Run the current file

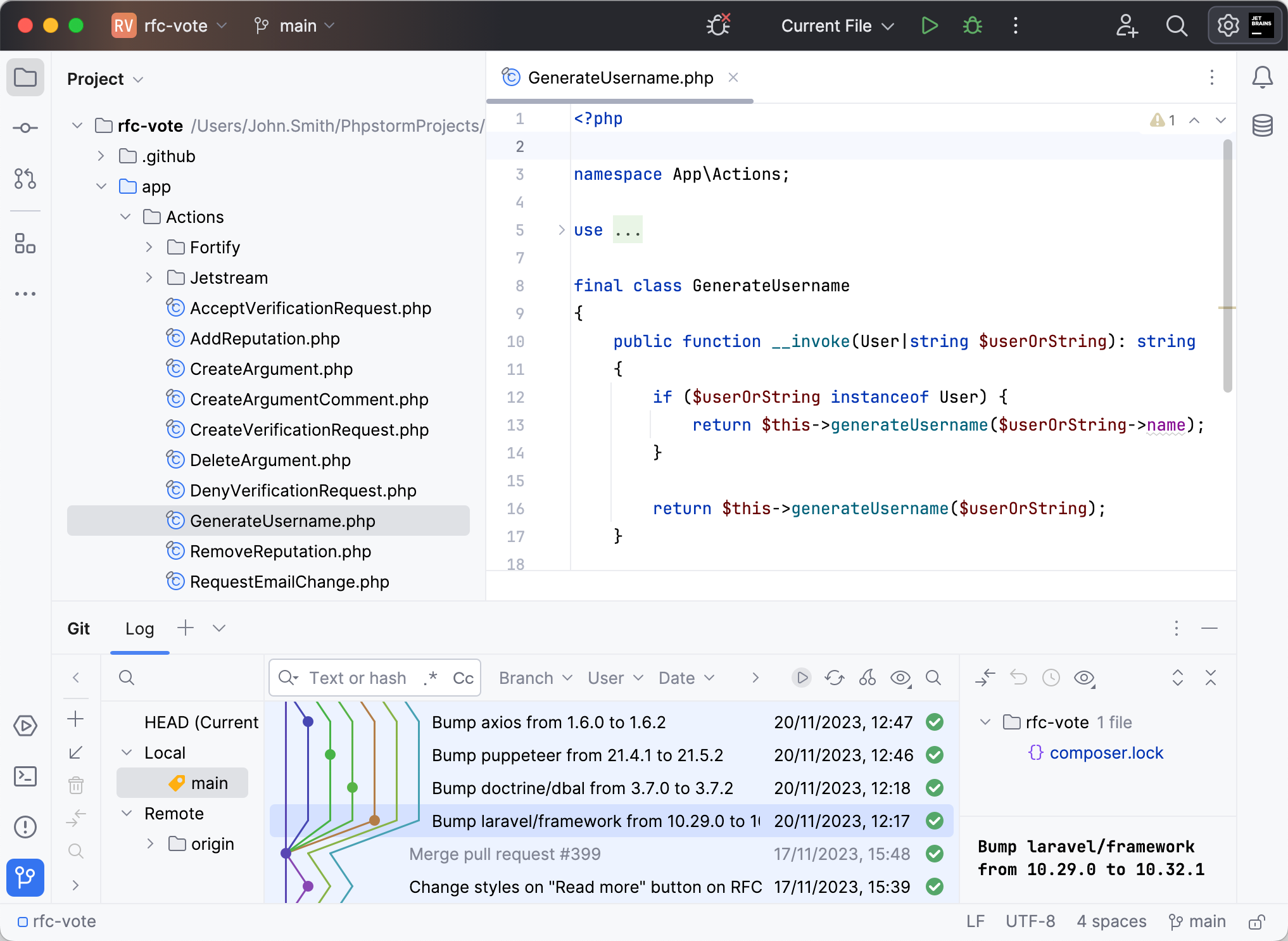930,26
